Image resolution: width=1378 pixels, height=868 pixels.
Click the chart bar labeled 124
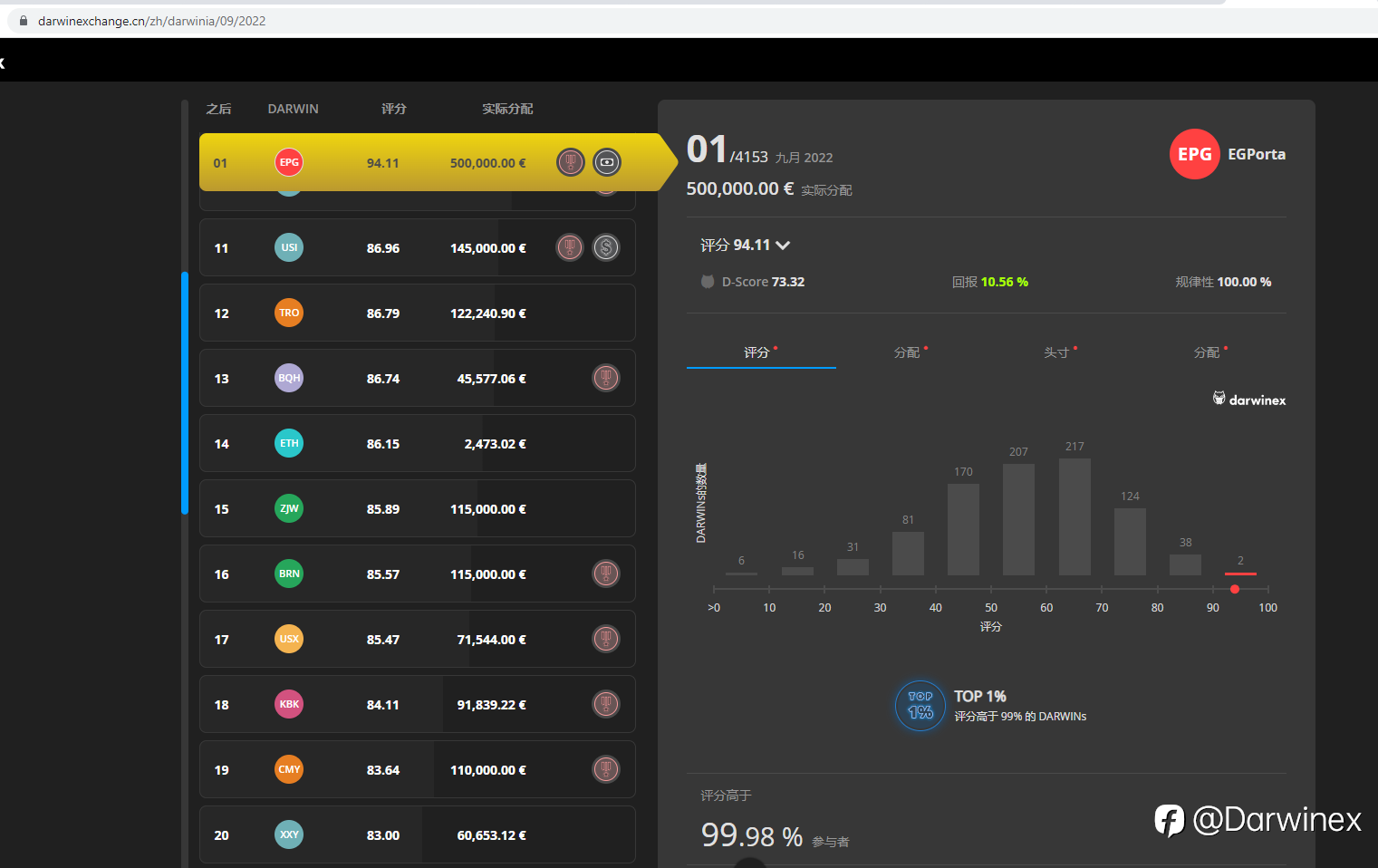tap(1130, 542)
